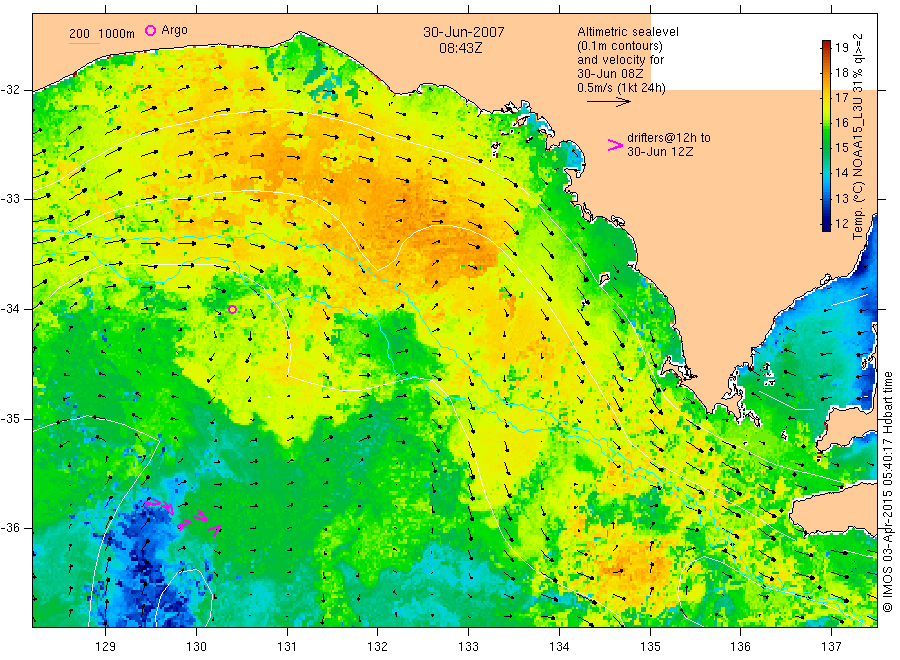Image resolution: width=900 pixels, height=660 pixels.
Task: Click the 'Argo' legend label
Action: (174, 30)
